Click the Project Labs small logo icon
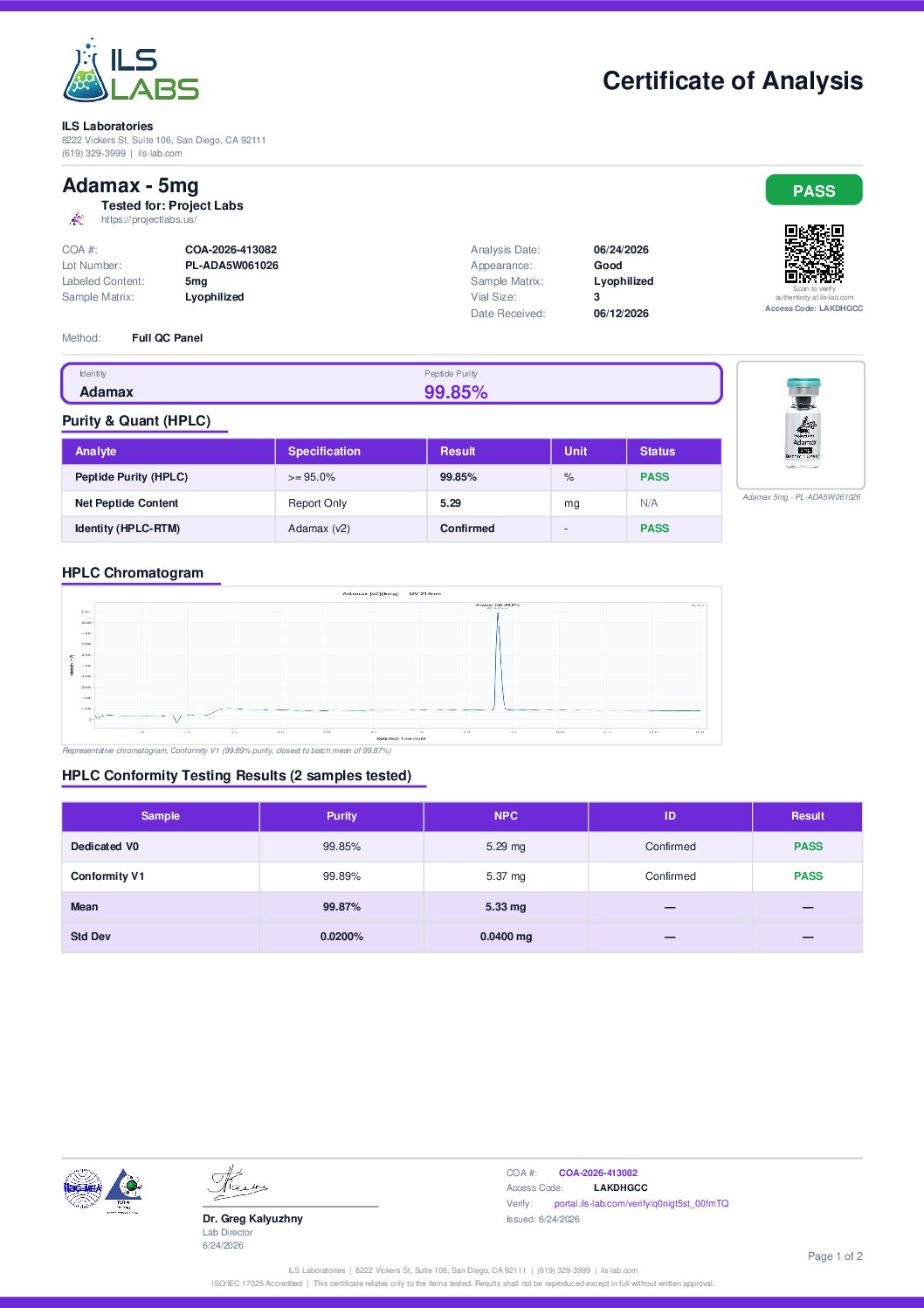924x1308 pixels. click(x=78, y=218)
